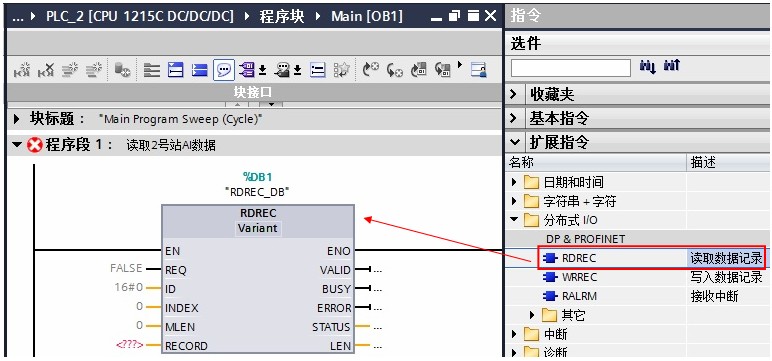Screen dimensions: 772x361
Task: Close all networks using toolbar icon
Action: click(199, 70)
